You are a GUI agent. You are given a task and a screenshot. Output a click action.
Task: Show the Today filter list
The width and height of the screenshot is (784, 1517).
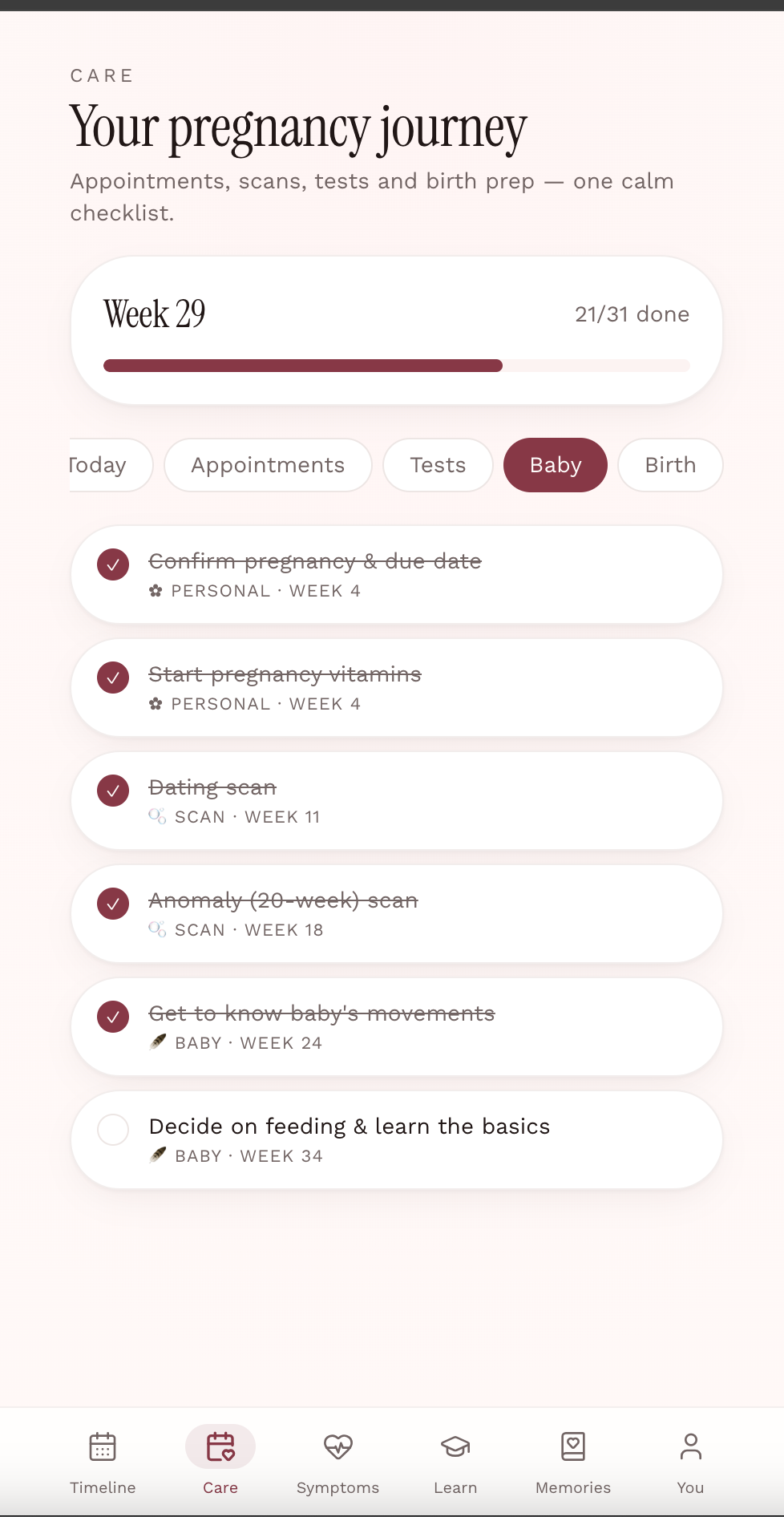click(110, 465)
